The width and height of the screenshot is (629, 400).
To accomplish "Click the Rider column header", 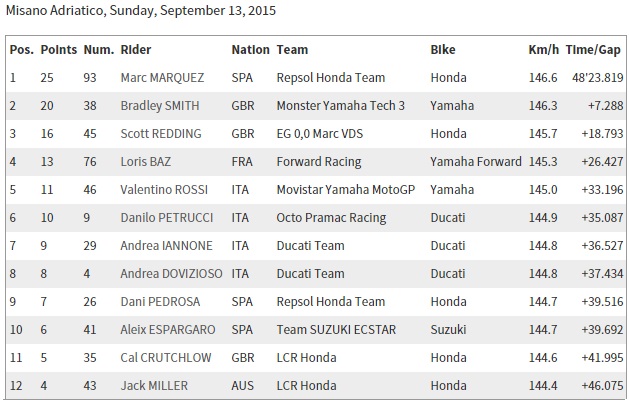I will point(135,49).
